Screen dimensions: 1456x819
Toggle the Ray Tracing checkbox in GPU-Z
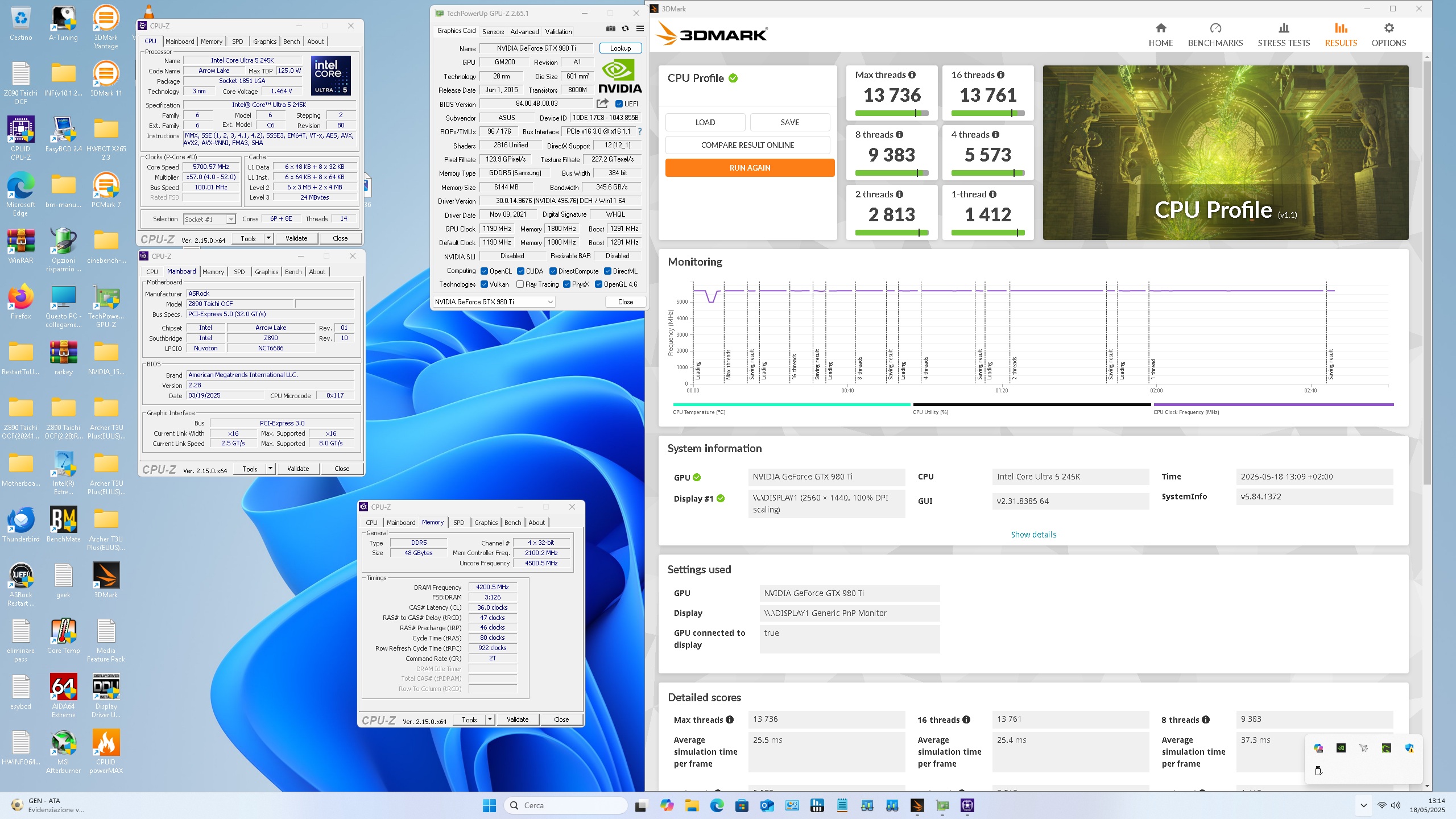point(520,284)
